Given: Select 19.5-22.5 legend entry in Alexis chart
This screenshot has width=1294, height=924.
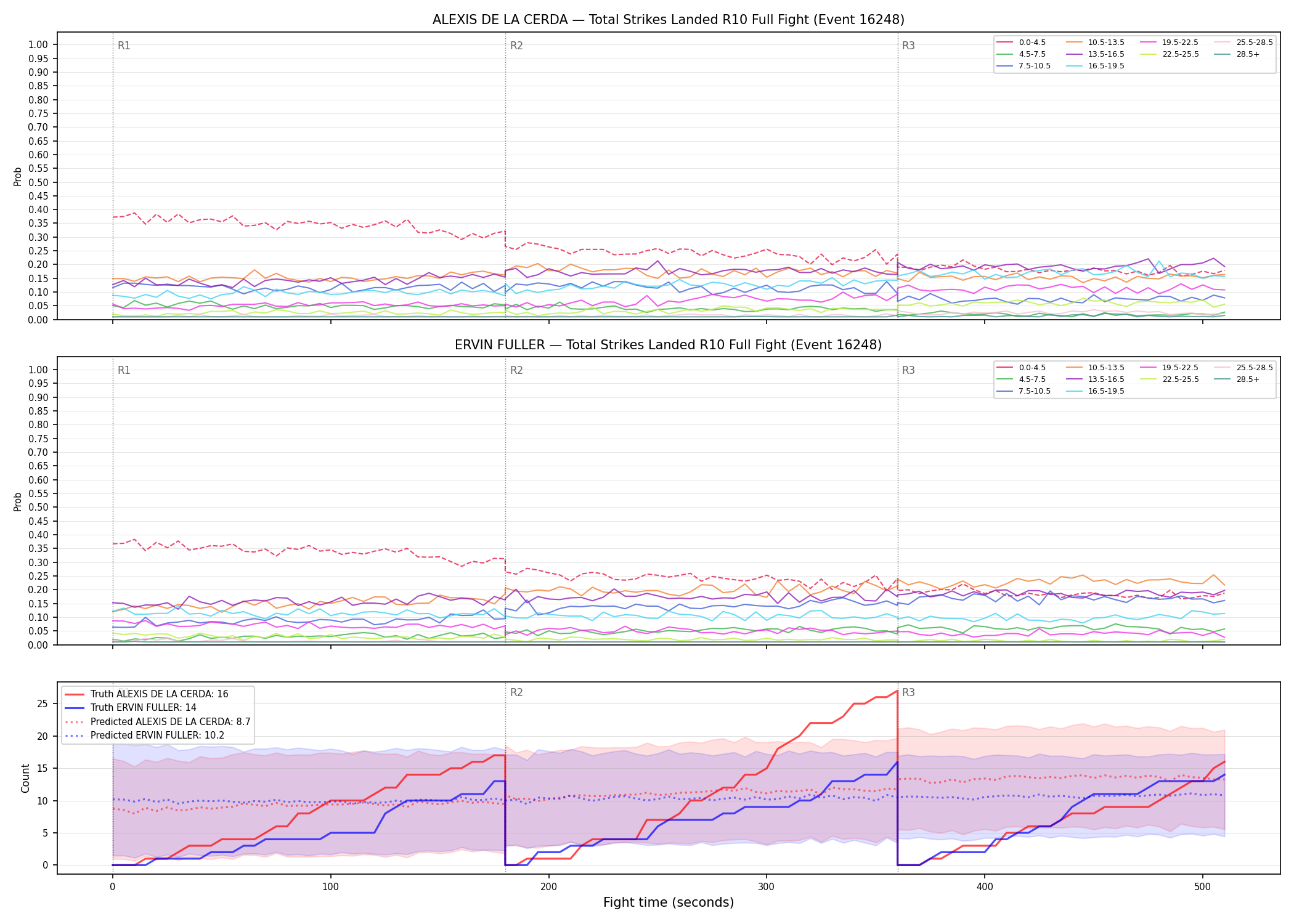Looking at the screenshot, I should (x=1169, y=43).
